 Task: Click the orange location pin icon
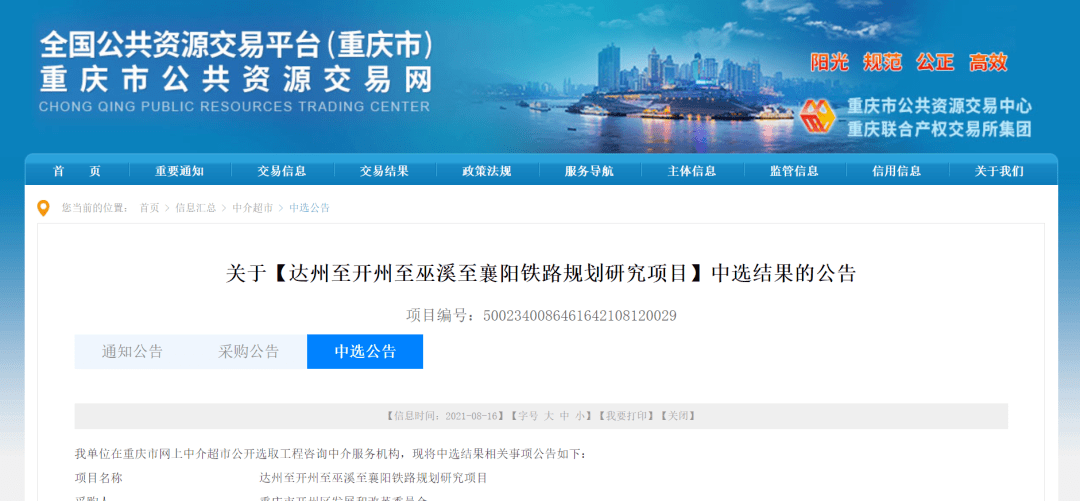[x=43, y=208]
